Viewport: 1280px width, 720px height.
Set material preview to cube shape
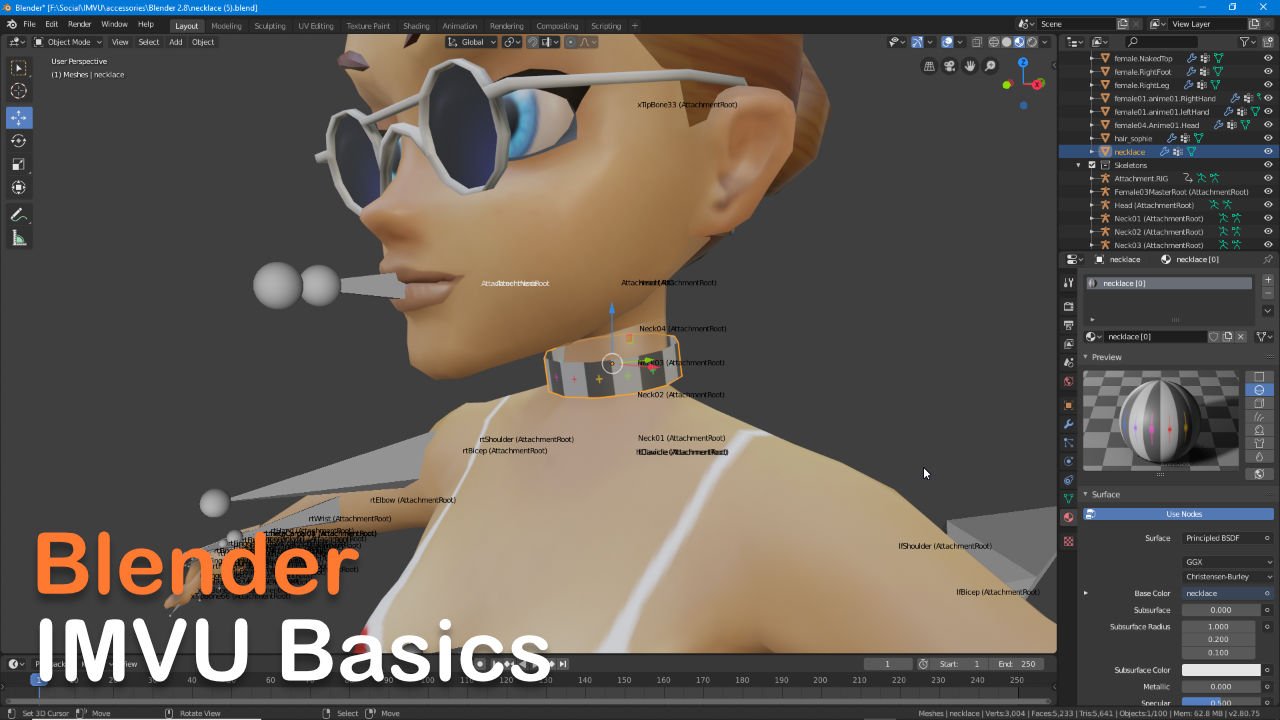coord(1259,403)
